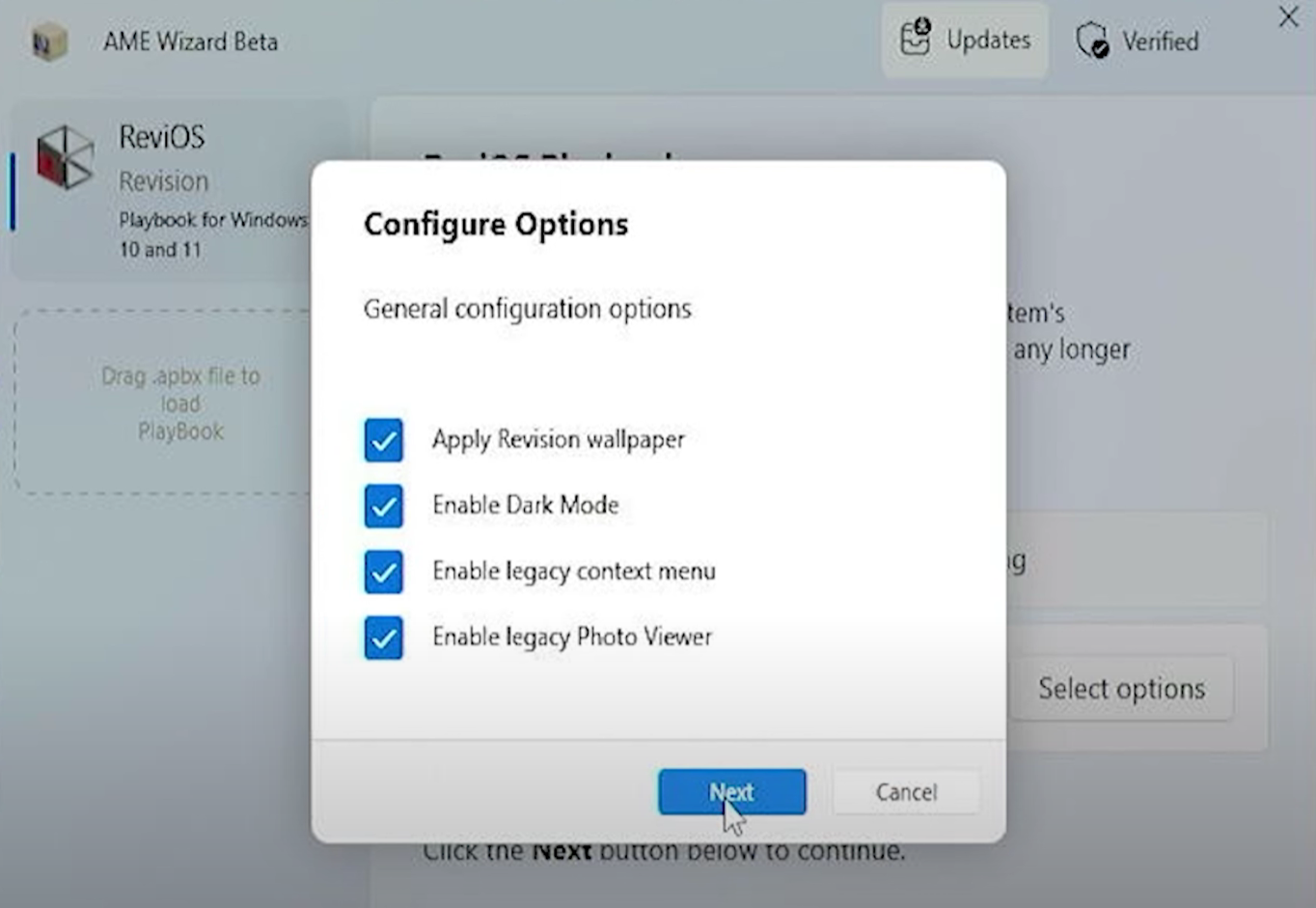
Task: Cancel the Configure Options dialog
Action: tap(906, 792)
